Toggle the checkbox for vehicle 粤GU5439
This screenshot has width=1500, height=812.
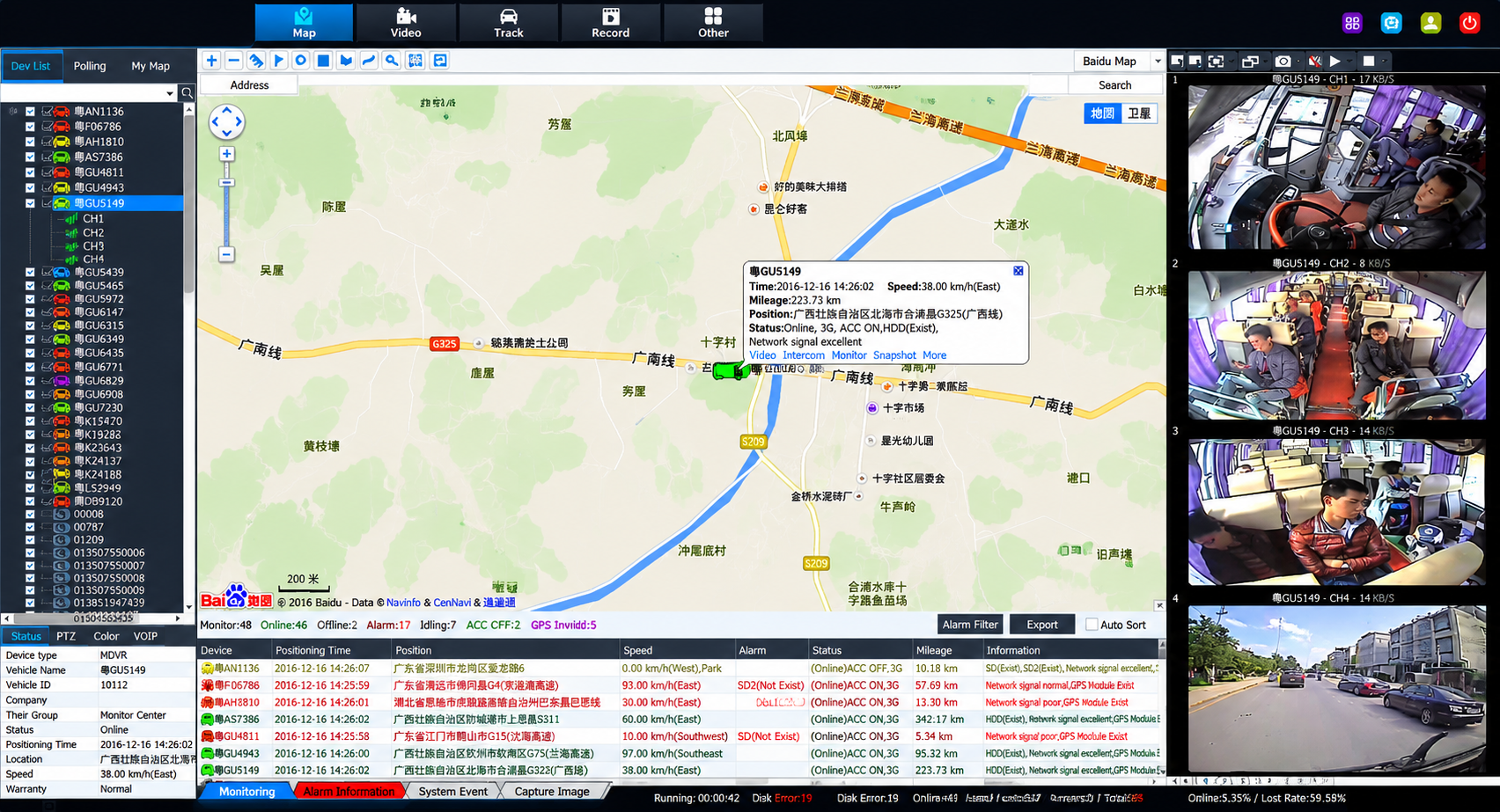30,273
